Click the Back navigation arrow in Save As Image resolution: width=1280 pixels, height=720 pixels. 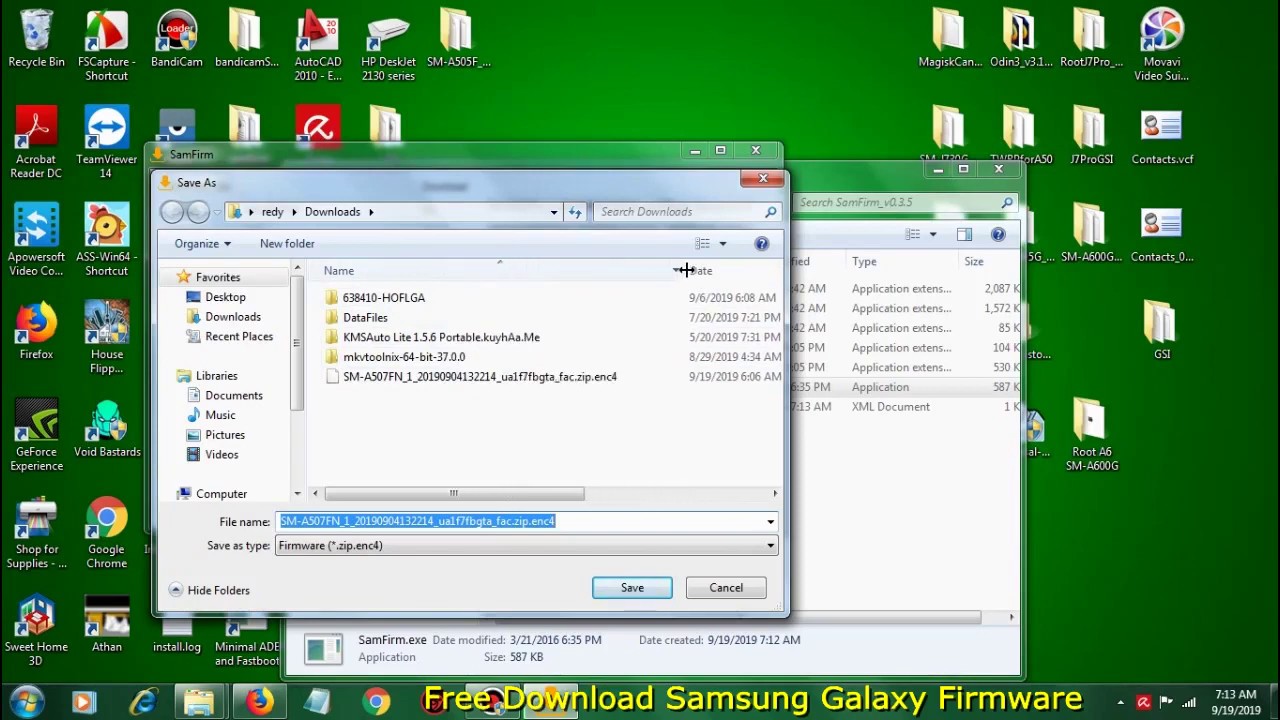(x=173, y=212)
